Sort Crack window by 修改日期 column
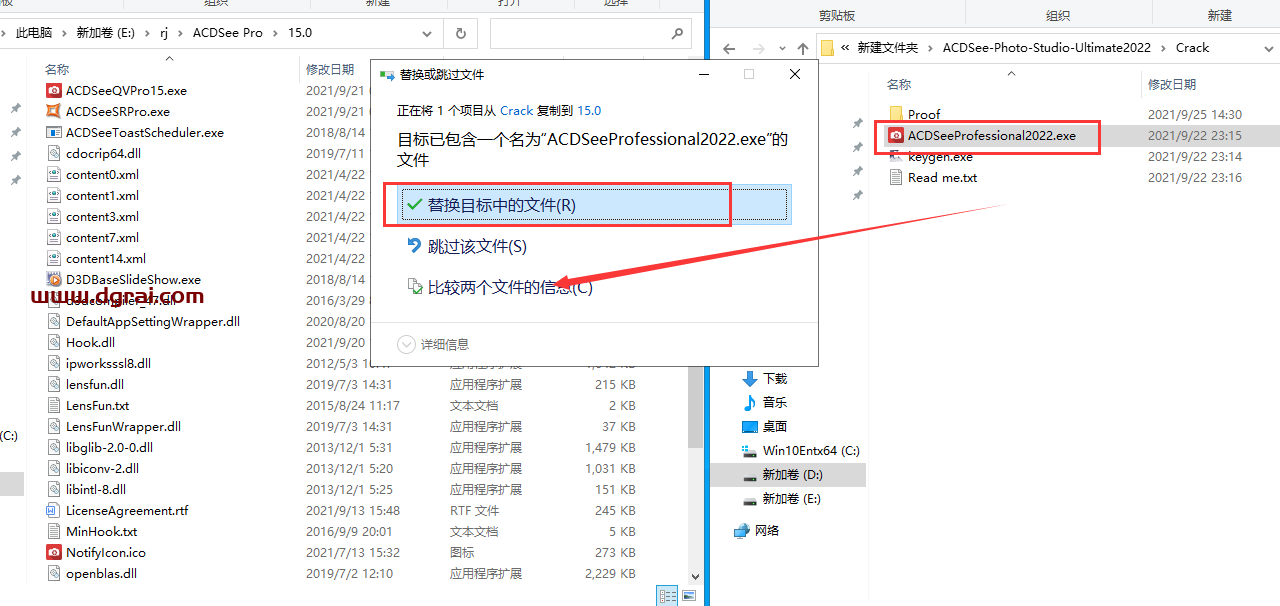The image size is (1280, 606). (1172, 85)
